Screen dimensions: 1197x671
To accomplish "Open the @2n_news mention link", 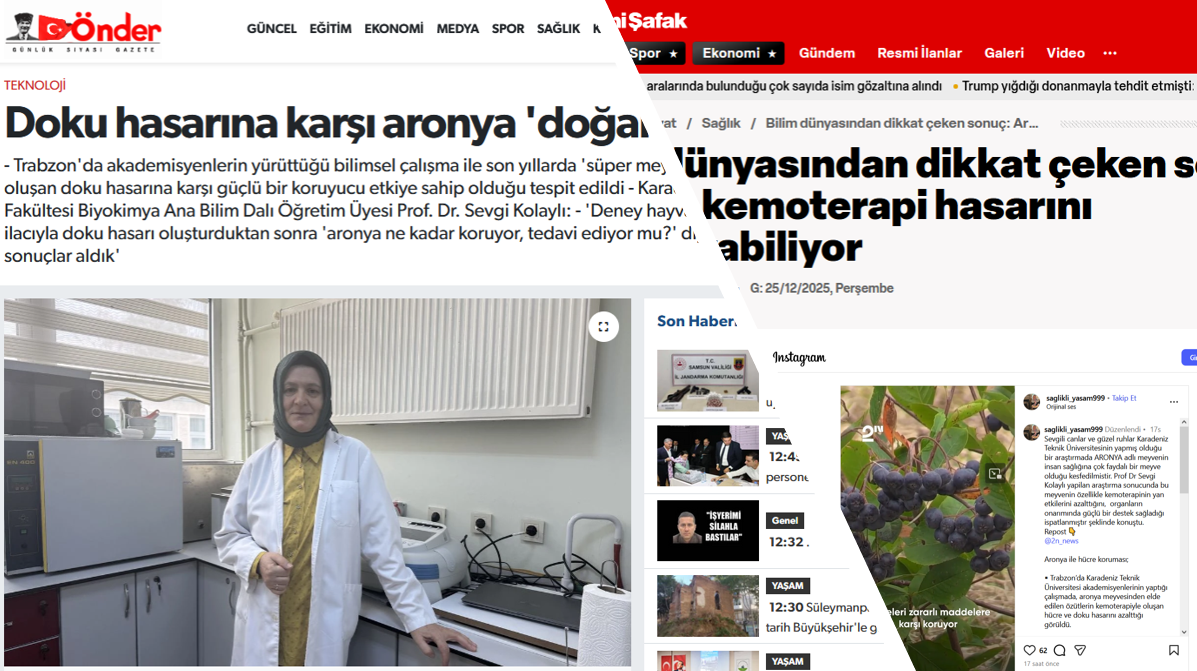I will click(x=1061, y=541).
